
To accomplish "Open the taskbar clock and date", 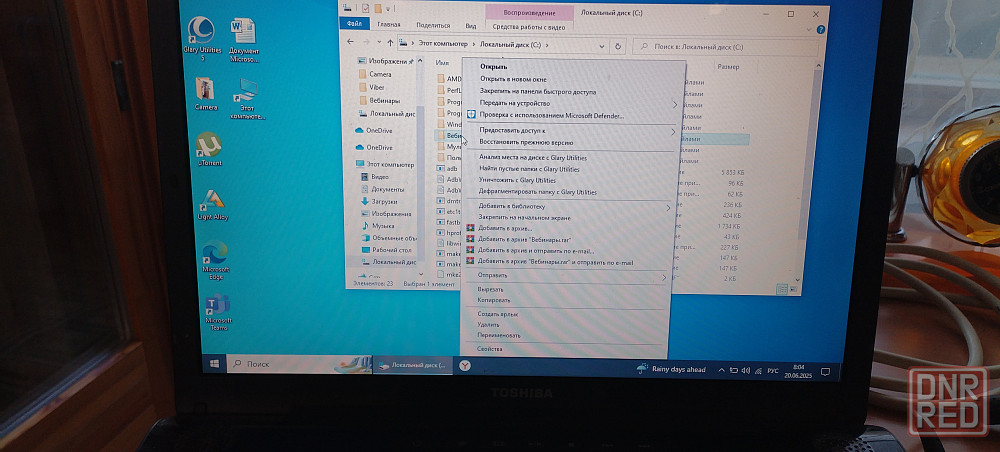I will [798, 370].
